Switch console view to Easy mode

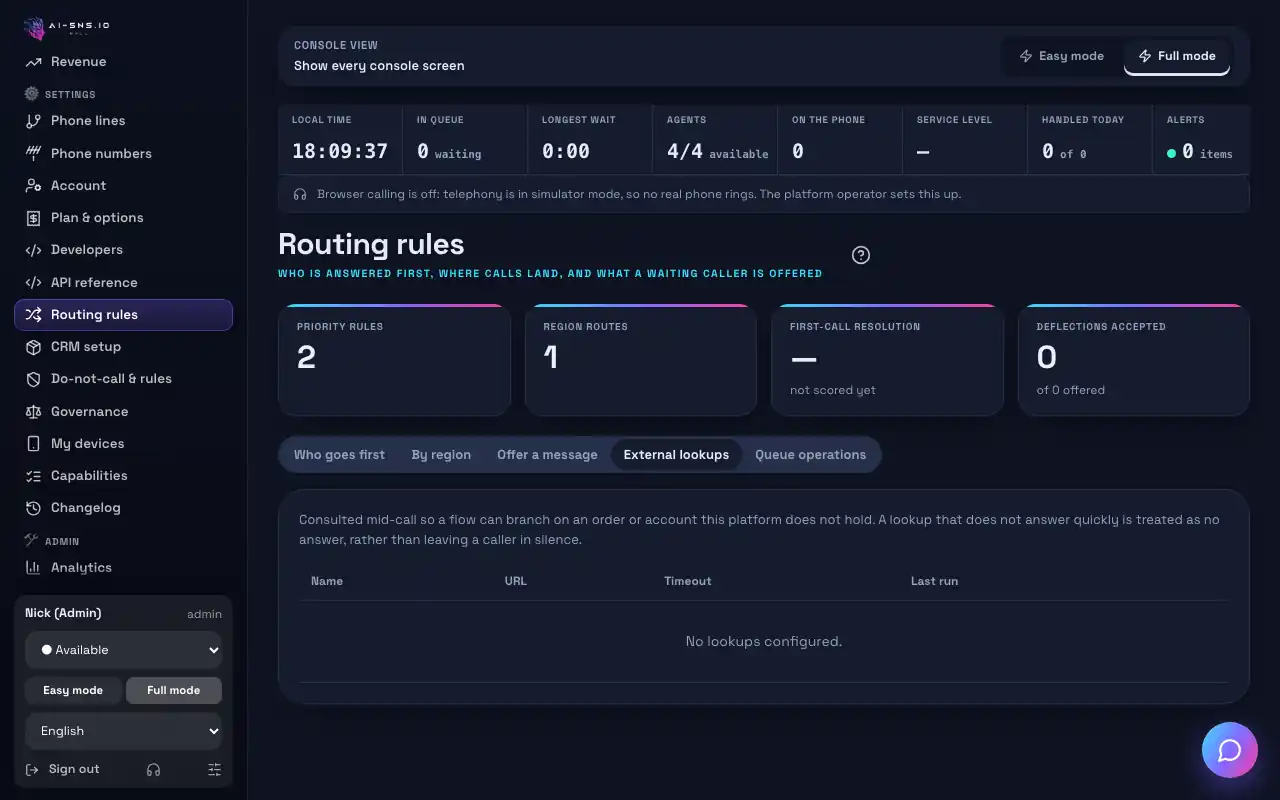pyautogui.click(x=1061, y=56)
